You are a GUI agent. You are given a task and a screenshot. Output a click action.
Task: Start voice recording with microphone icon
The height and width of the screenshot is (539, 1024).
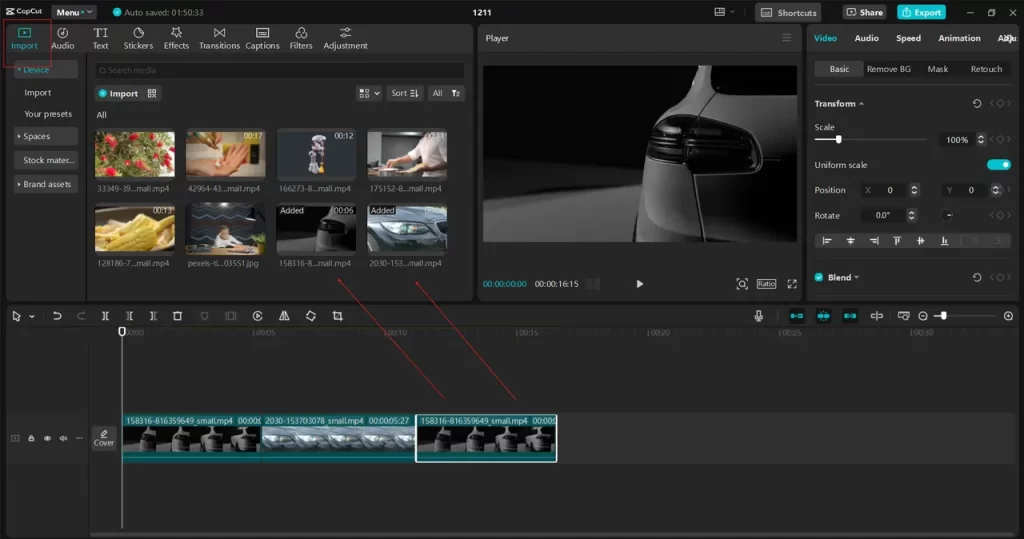click(759, 316)
